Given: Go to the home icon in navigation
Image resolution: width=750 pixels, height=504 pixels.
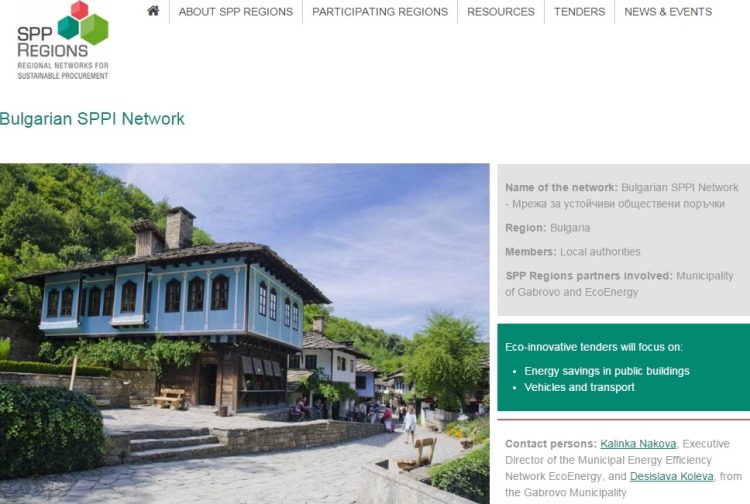Looking at the screenshot, I should pos(153,11).
